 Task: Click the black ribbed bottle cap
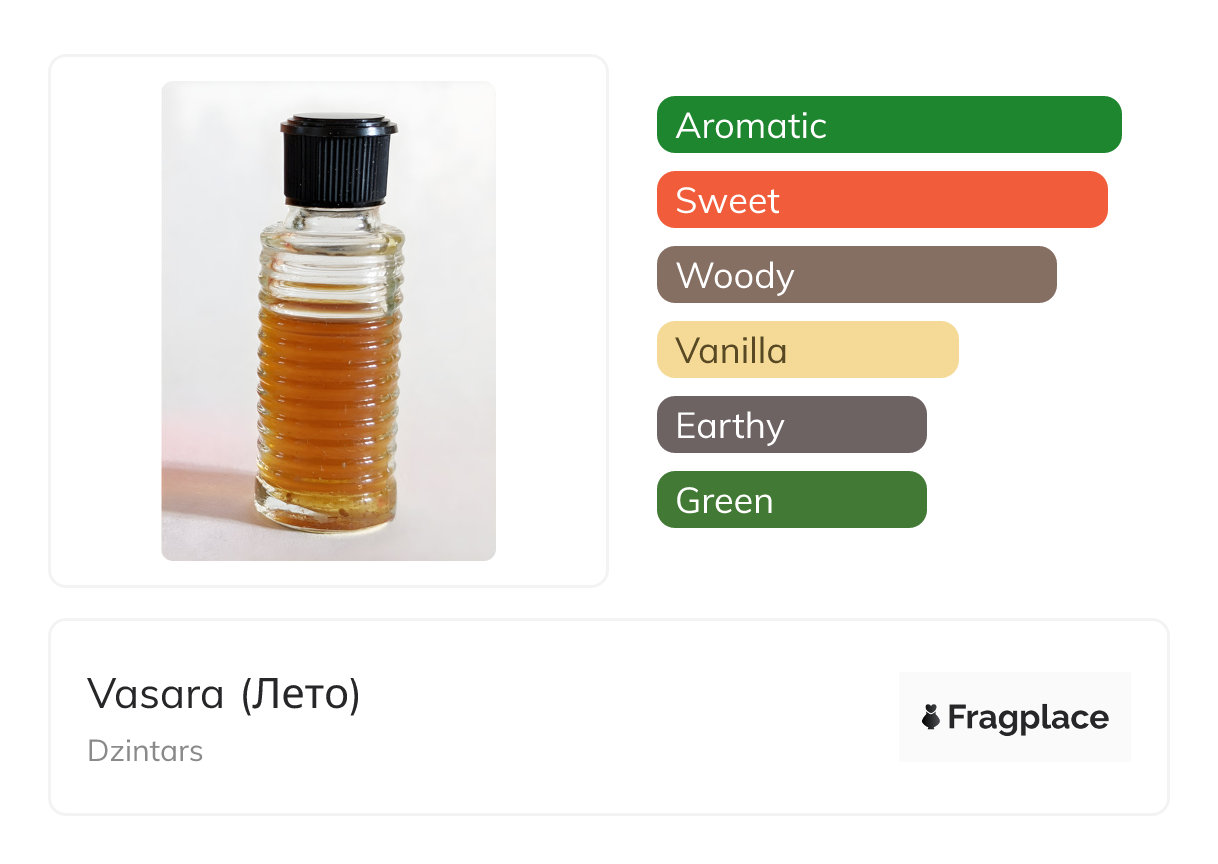[x=338, y=160]
